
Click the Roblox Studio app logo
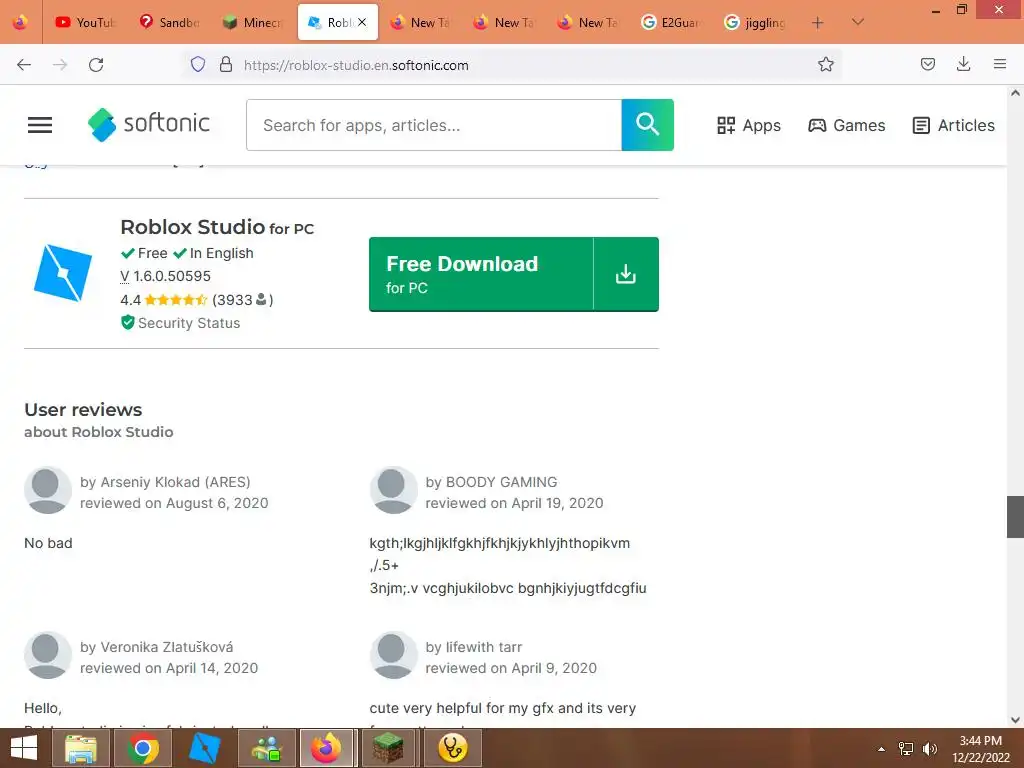63,273
